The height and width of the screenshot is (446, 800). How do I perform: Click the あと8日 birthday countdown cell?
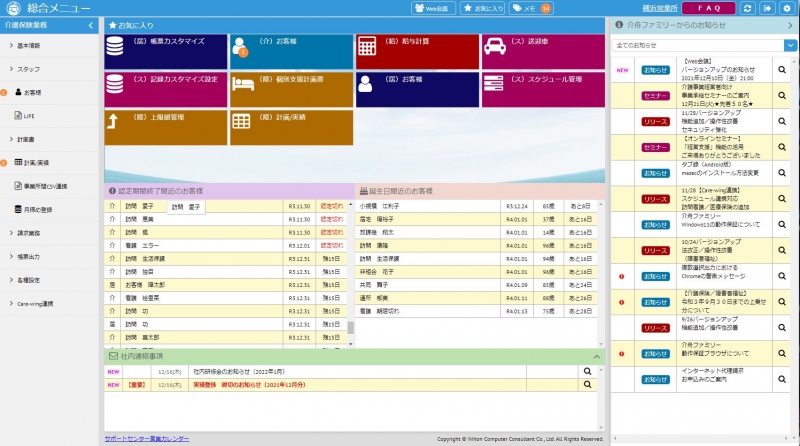(580, 206)
